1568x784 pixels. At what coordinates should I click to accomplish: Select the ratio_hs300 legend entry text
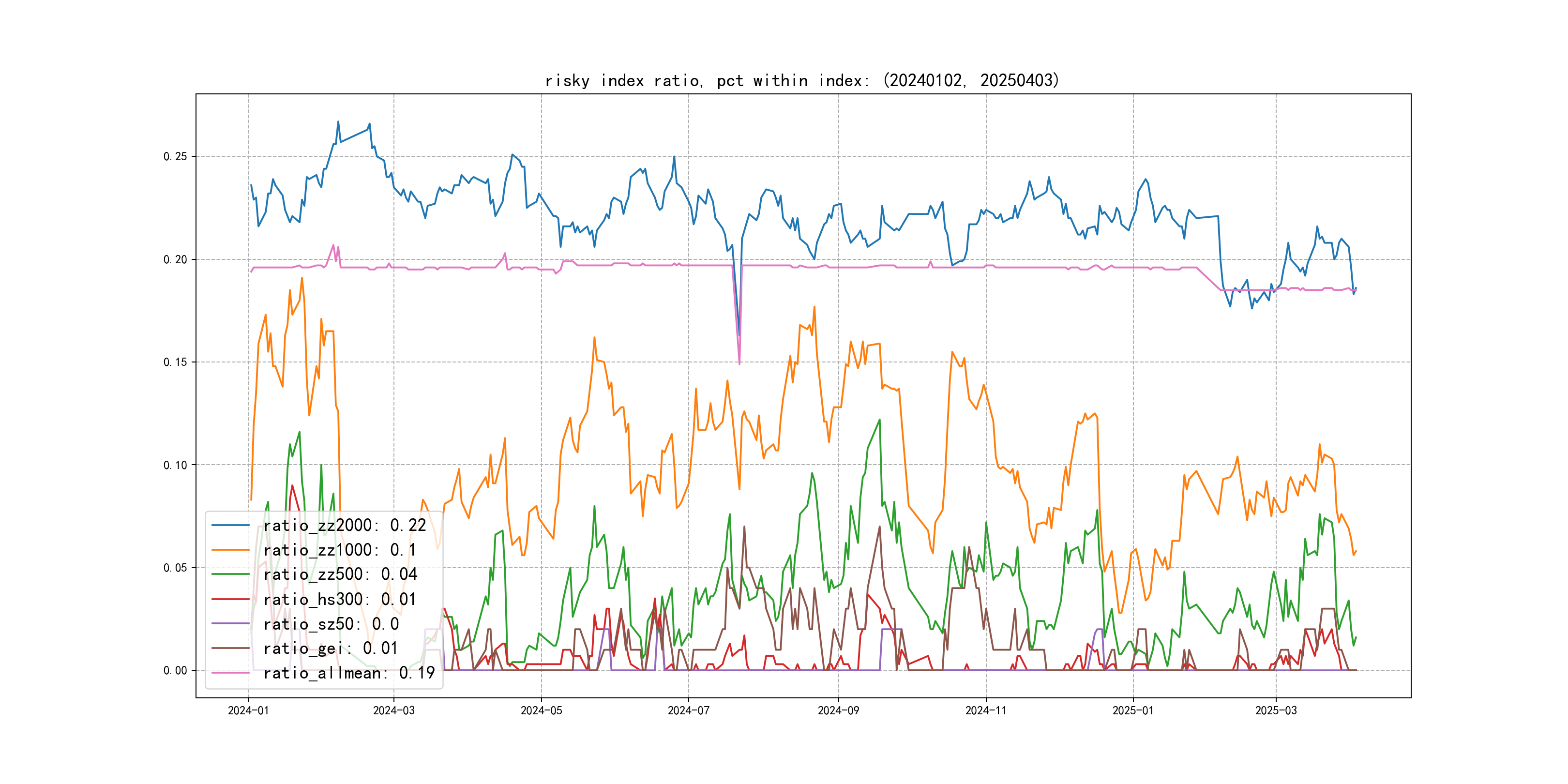pyautogui.click(x=340, y=600)
